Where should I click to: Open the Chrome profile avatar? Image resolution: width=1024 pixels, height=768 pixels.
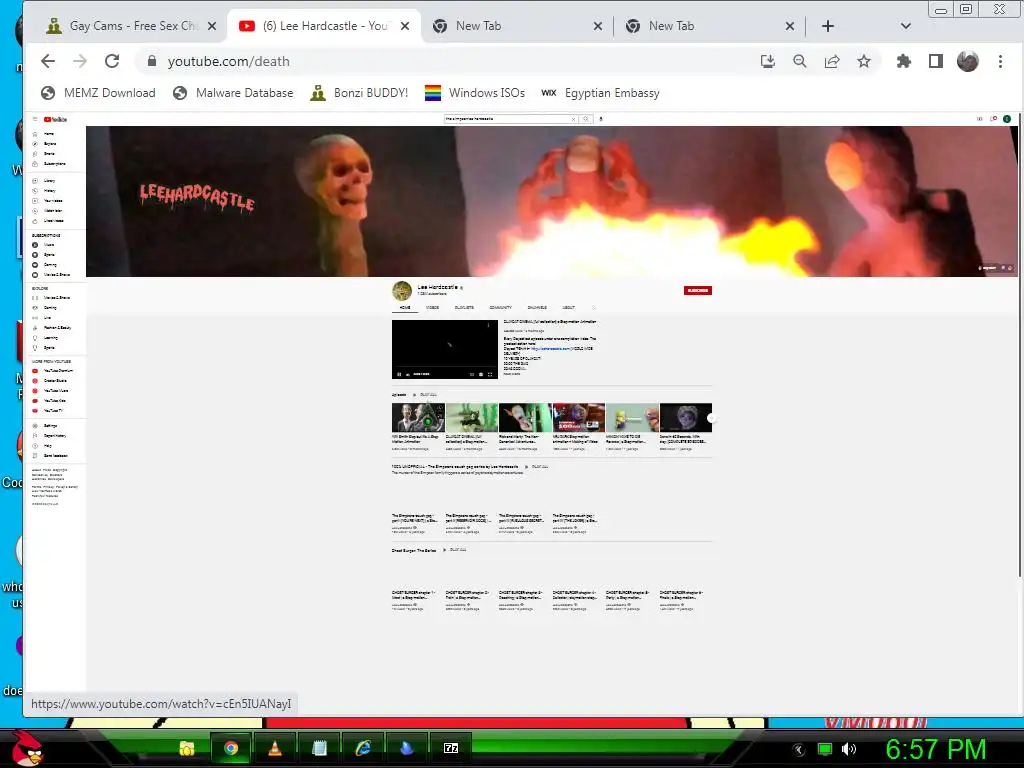(968, 61)
